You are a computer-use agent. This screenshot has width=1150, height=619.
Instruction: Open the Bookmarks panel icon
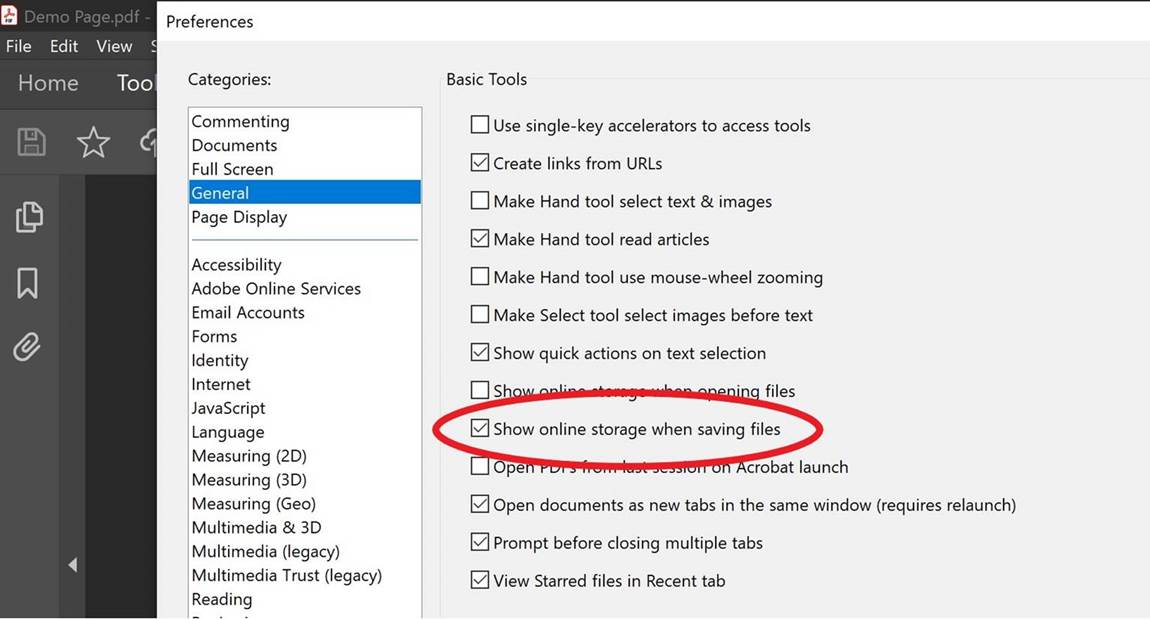(x=28, y=283)
